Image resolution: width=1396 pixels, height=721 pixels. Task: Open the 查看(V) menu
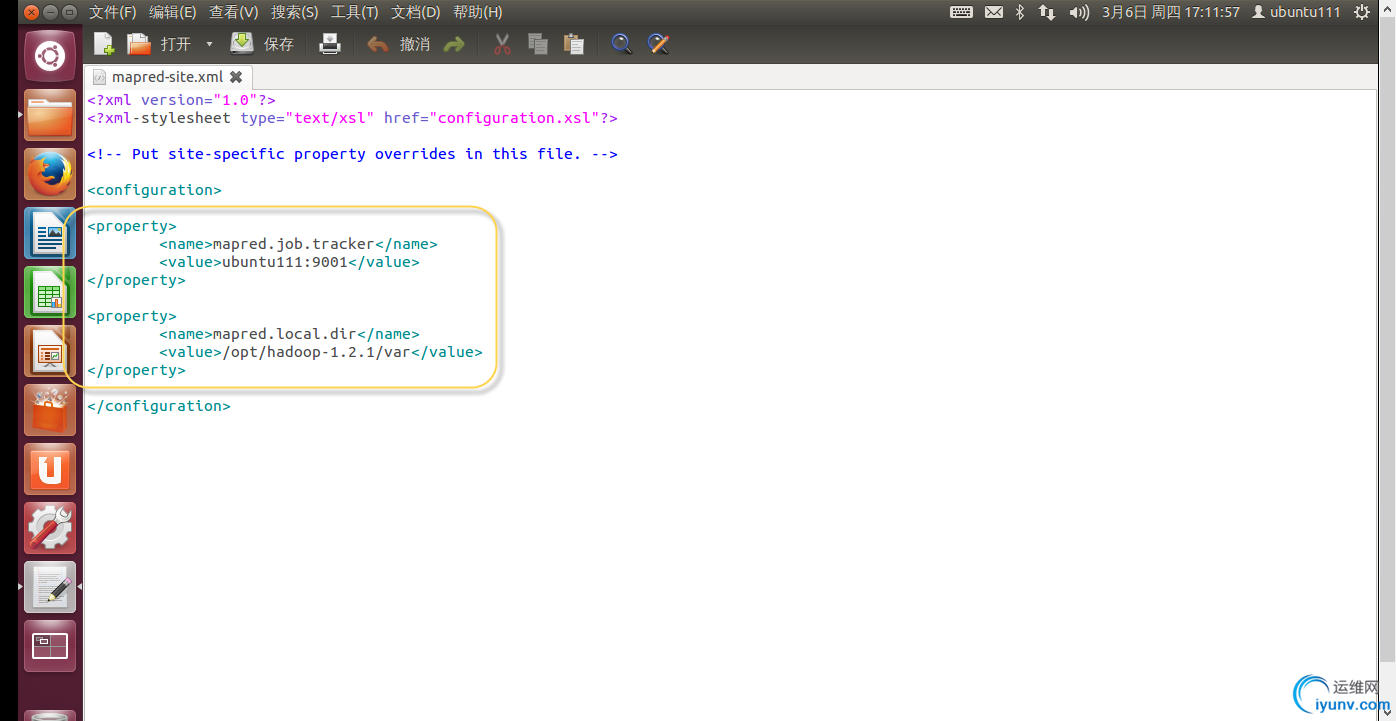pos(234,12)
